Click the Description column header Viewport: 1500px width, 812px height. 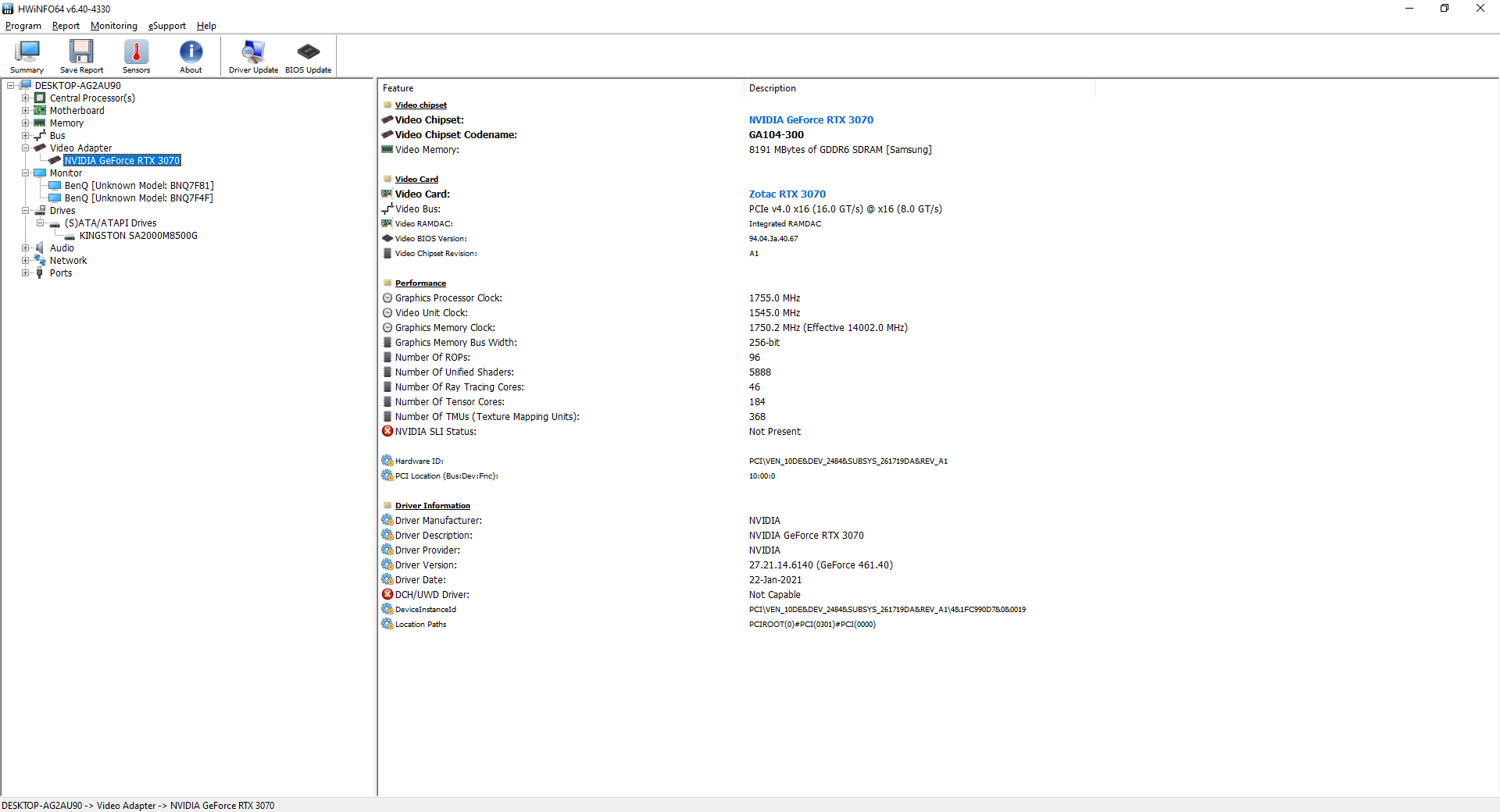point(919,88)
